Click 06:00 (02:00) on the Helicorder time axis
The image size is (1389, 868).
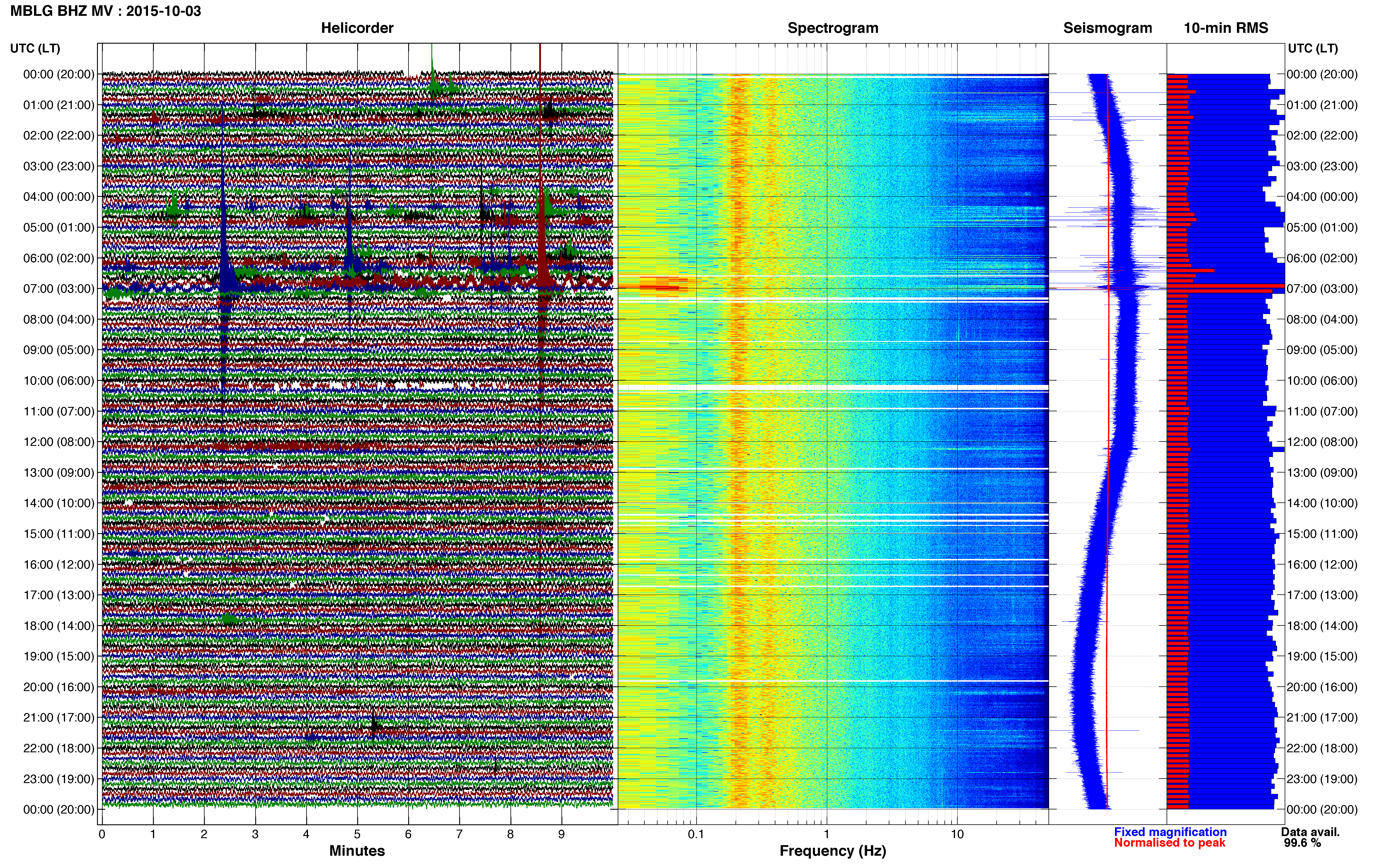(59, 258)
